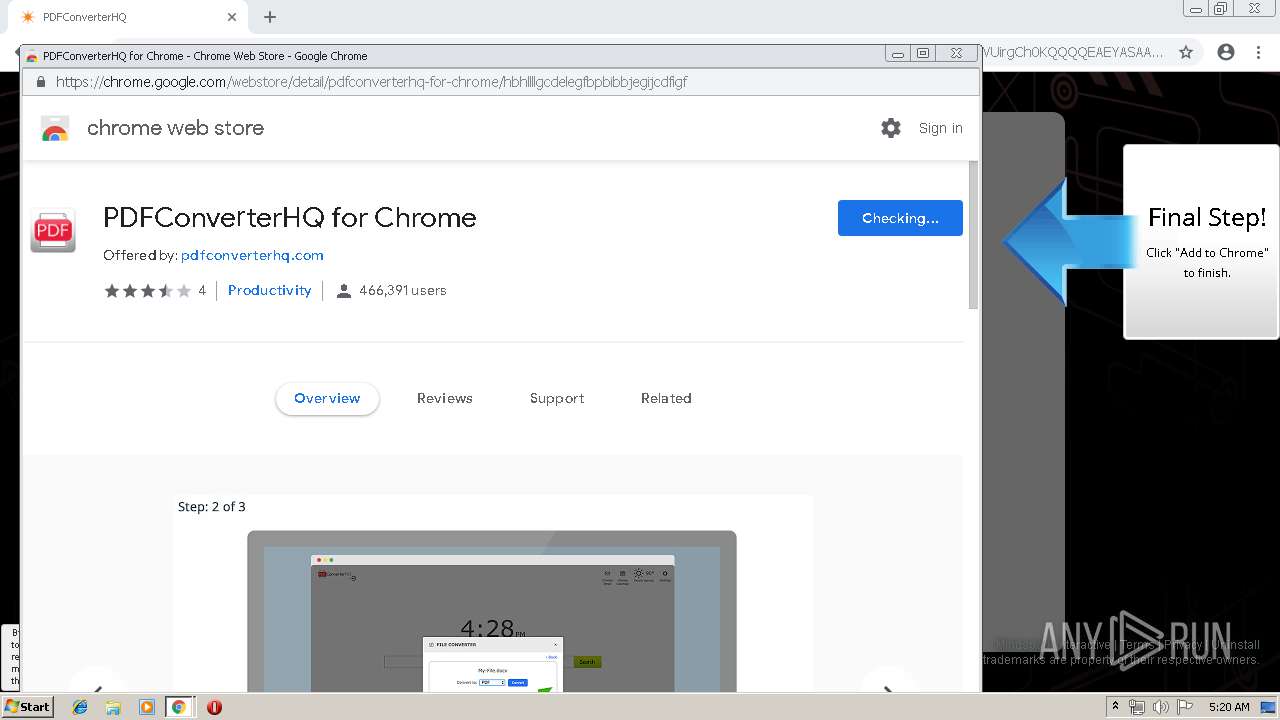Select Chrome icon in taskbar
Image resolution: width=1280 pixels, height=720 pixels.
(x=179, y=707)
